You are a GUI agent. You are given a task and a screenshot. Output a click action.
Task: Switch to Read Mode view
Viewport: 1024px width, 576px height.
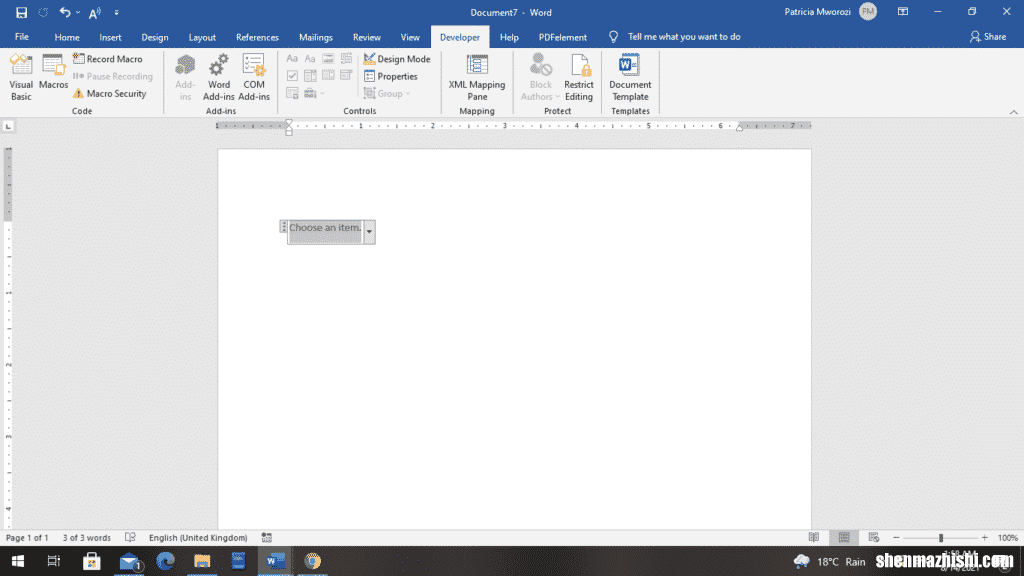pos(814,537)
